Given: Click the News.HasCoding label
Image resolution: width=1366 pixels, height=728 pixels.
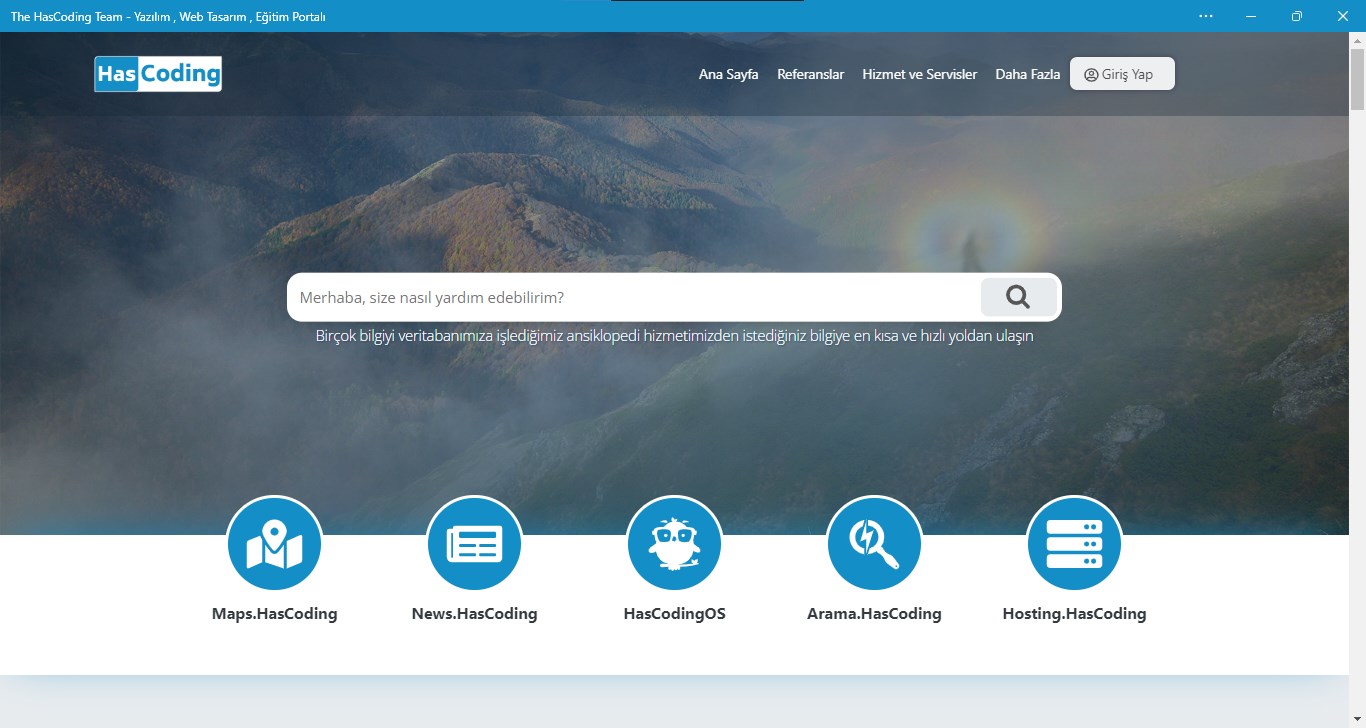Looking at the screenshot, I should (474, 614).
